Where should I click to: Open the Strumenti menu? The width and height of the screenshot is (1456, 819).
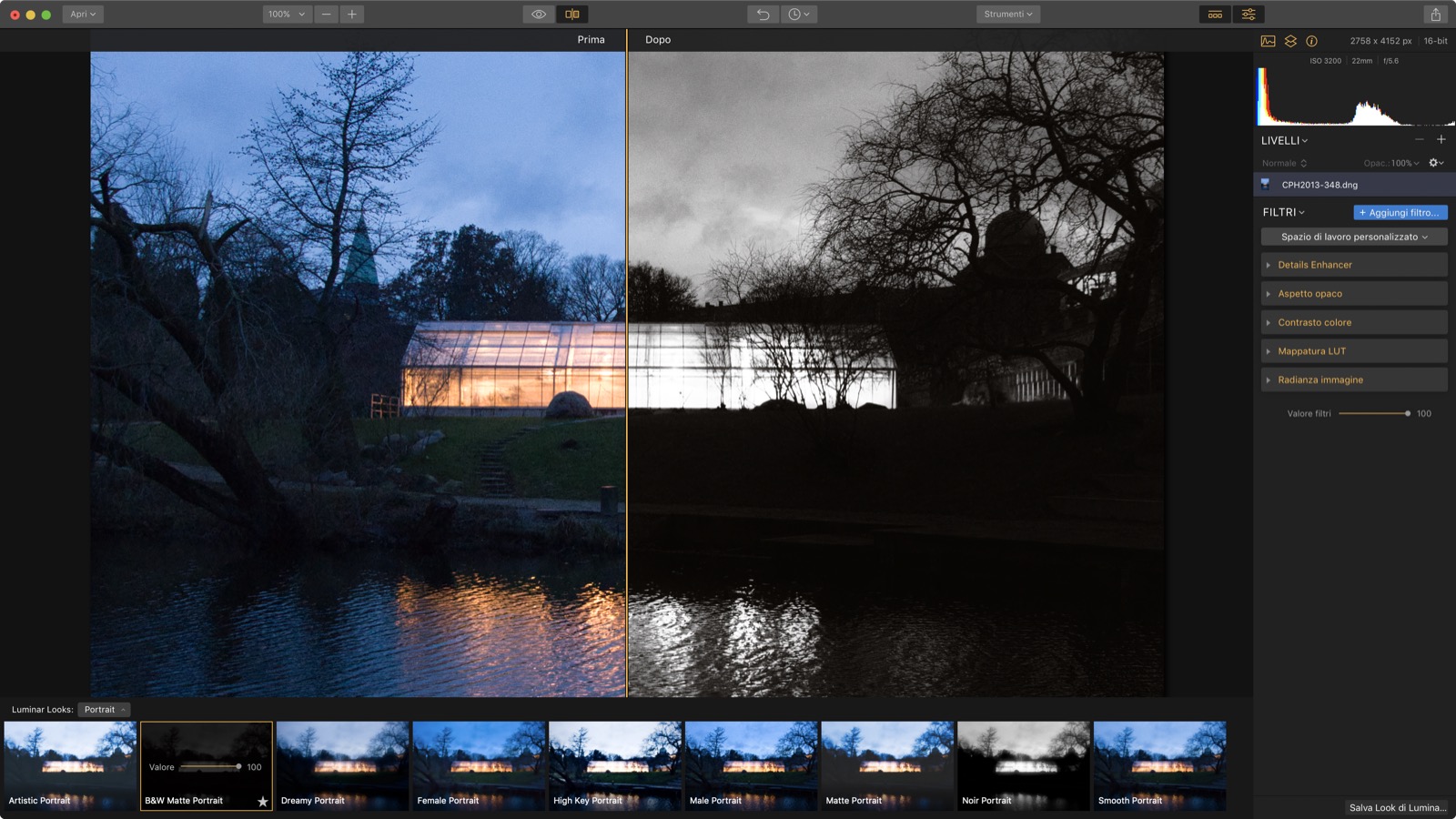tap(1007, 15)
